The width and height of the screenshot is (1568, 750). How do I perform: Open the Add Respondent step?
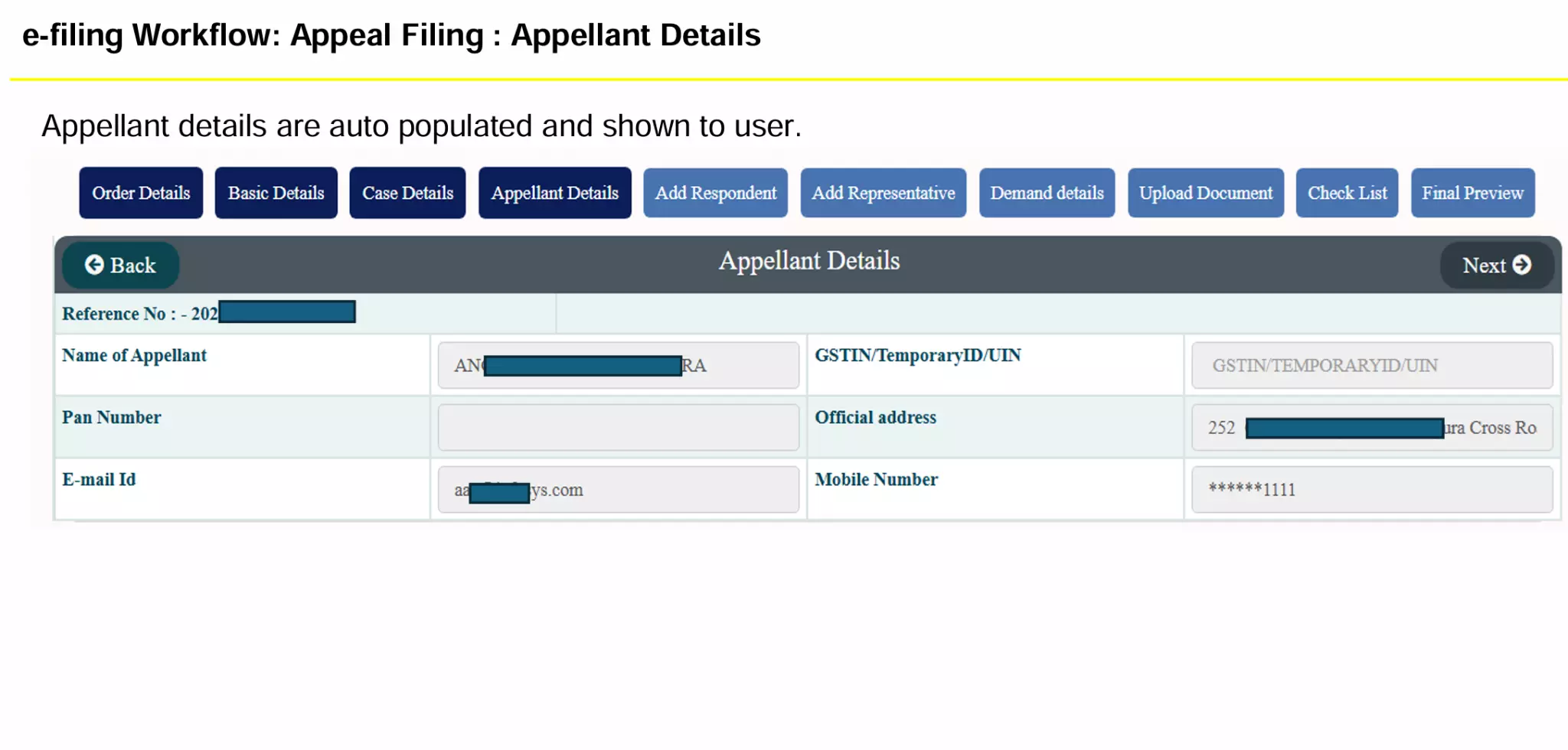[715, 193]
